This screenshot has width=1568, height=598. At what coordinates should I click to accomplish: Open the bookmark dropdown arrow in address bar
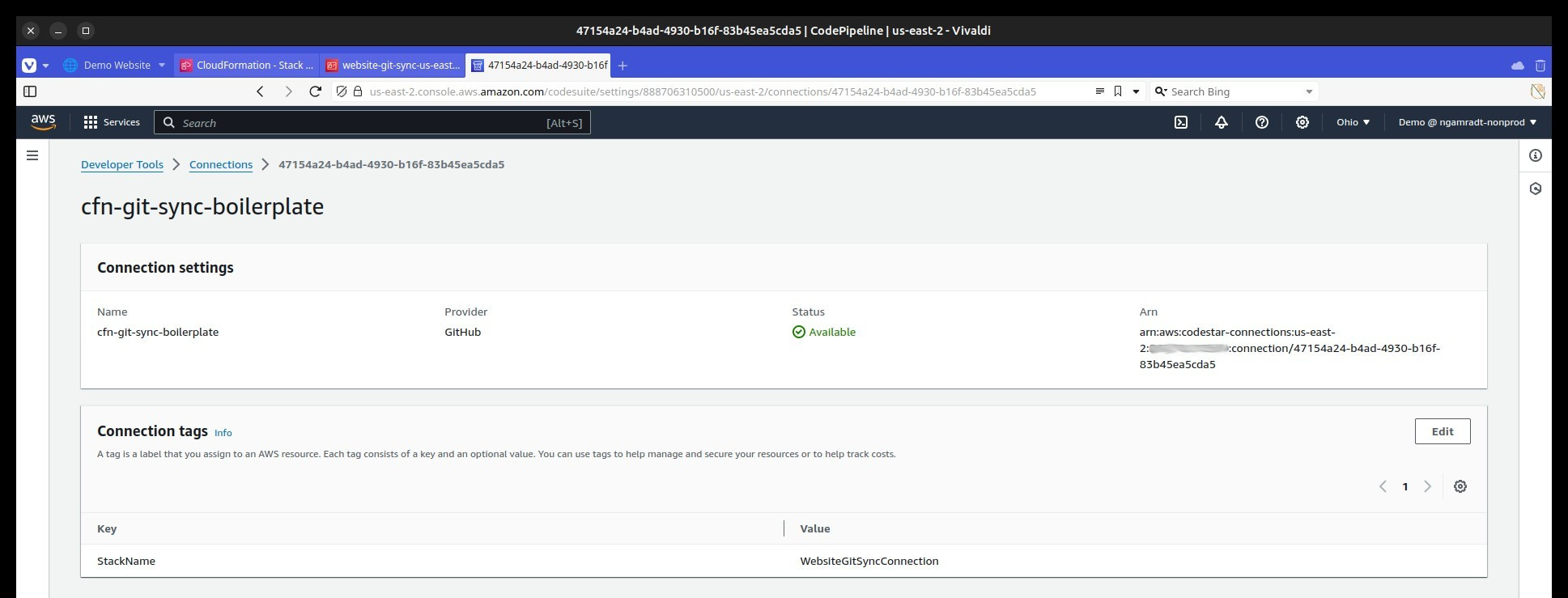pos(1136,91)
